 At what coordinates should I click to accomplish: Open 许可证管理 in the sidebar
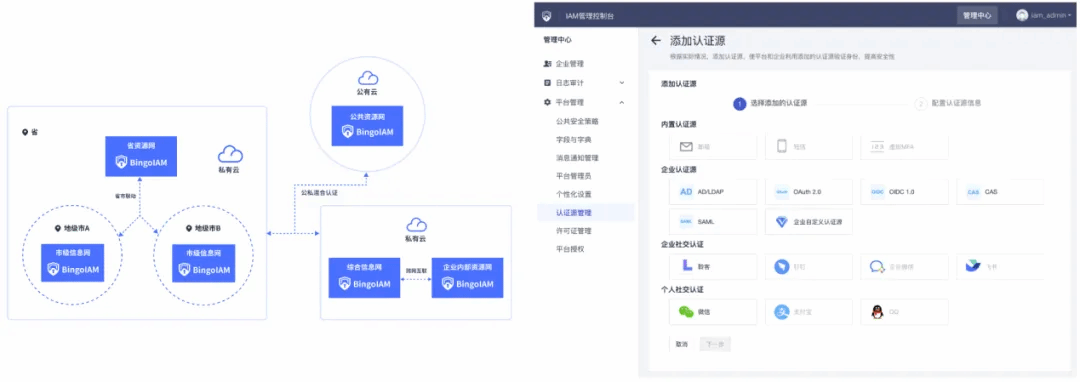pyautogui.click(x=573, y=231)
